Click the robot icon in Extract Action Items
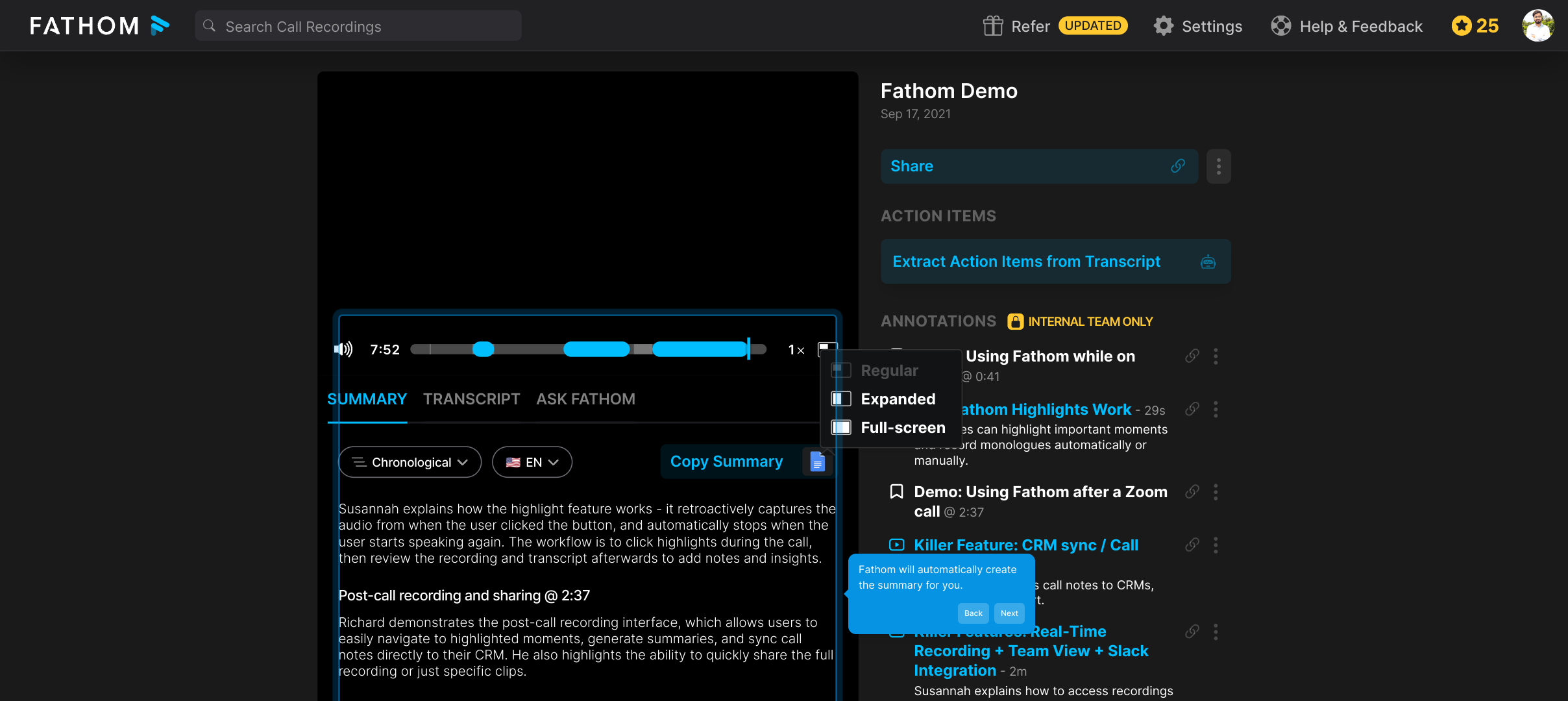 pyautogui.click(x=1208, y=262)
